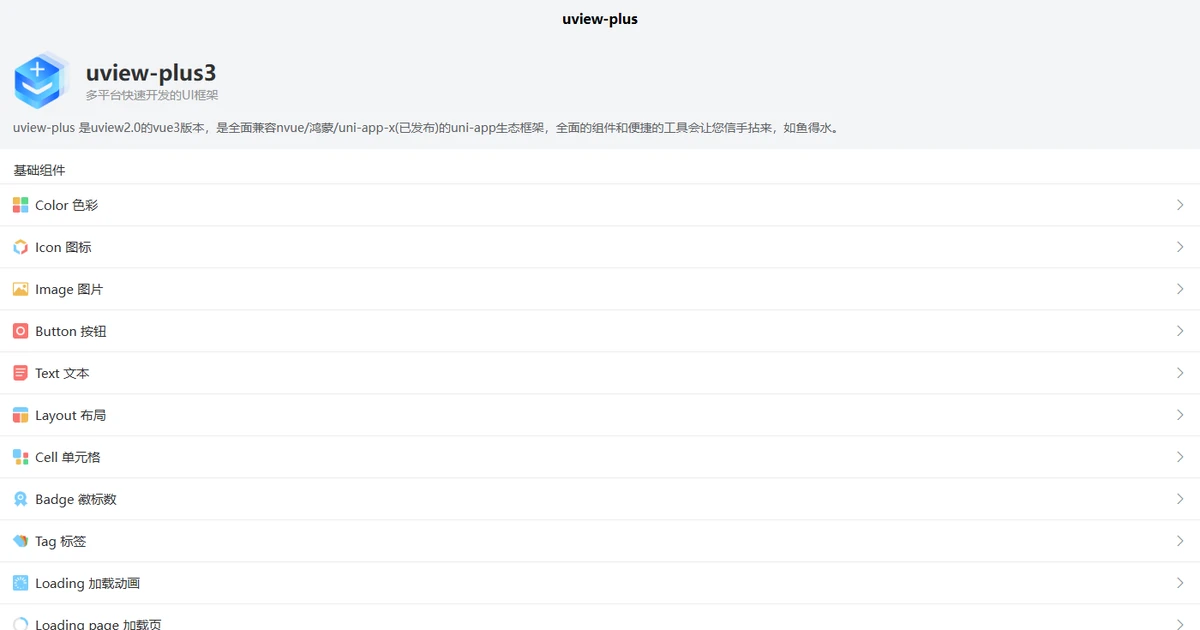Click the Color 色彩 grid icon
The width and height of the screenshot is (1200, 630).
20,205
